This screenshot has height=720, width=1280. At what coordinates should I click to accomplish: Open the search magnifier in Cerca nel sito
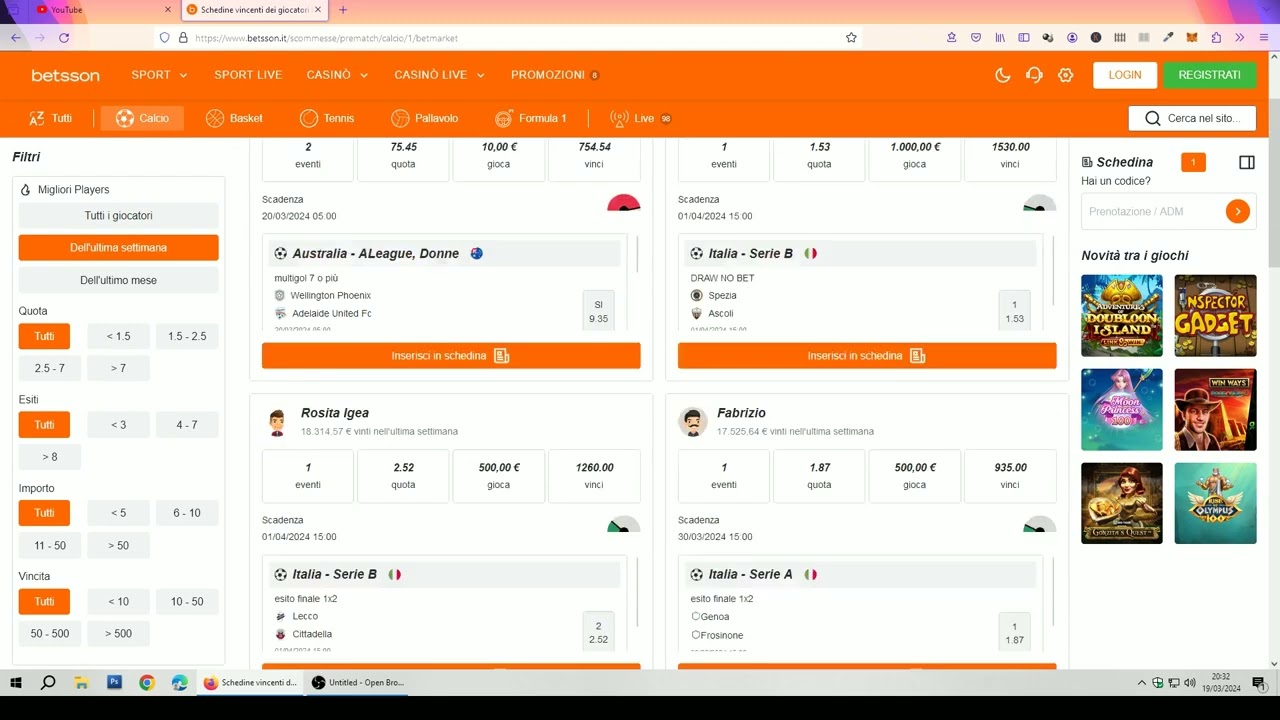(1153, 118)
